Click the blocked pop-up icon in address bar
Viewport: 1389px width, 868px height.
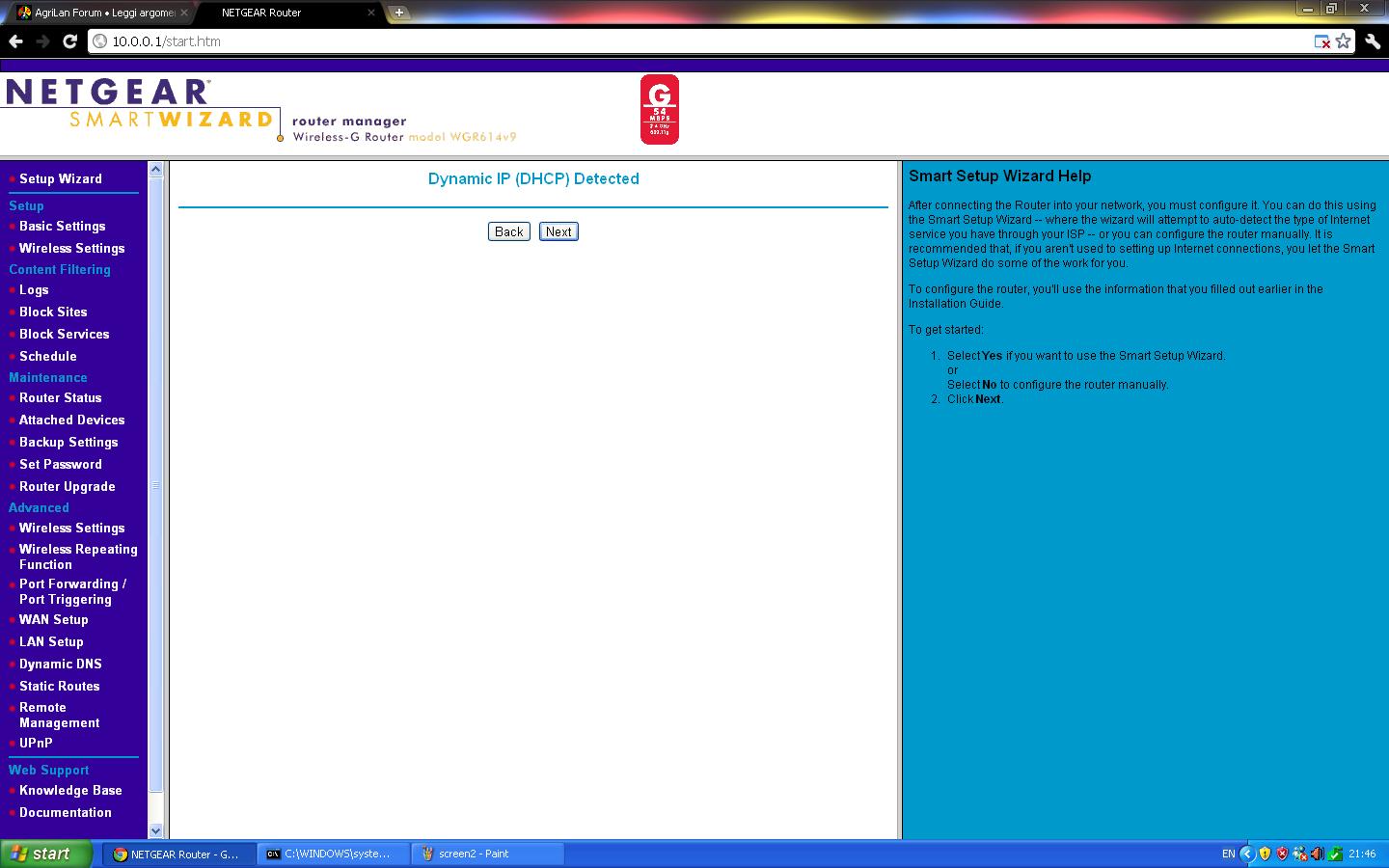pyautogui.click(x=1322, y=41)
